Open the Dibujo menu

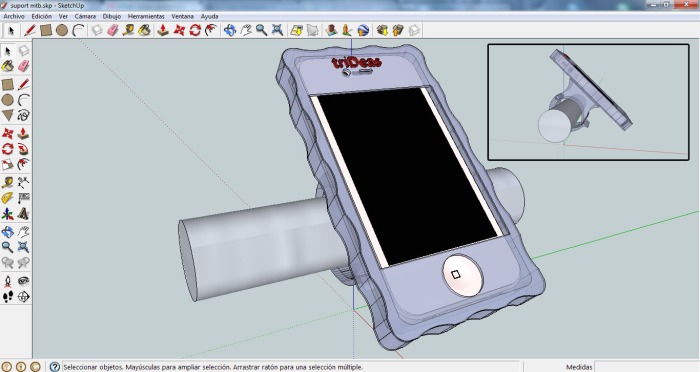[112, 16]
